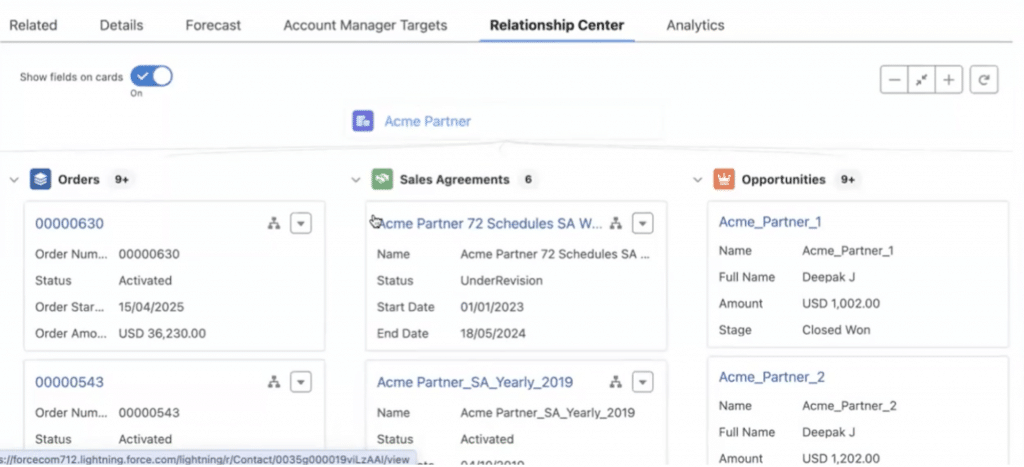1024x467 pixels.
Task: Click Activated status in Acme Partner_SA_Yearly_2019 card
Action: pos(487,439)
